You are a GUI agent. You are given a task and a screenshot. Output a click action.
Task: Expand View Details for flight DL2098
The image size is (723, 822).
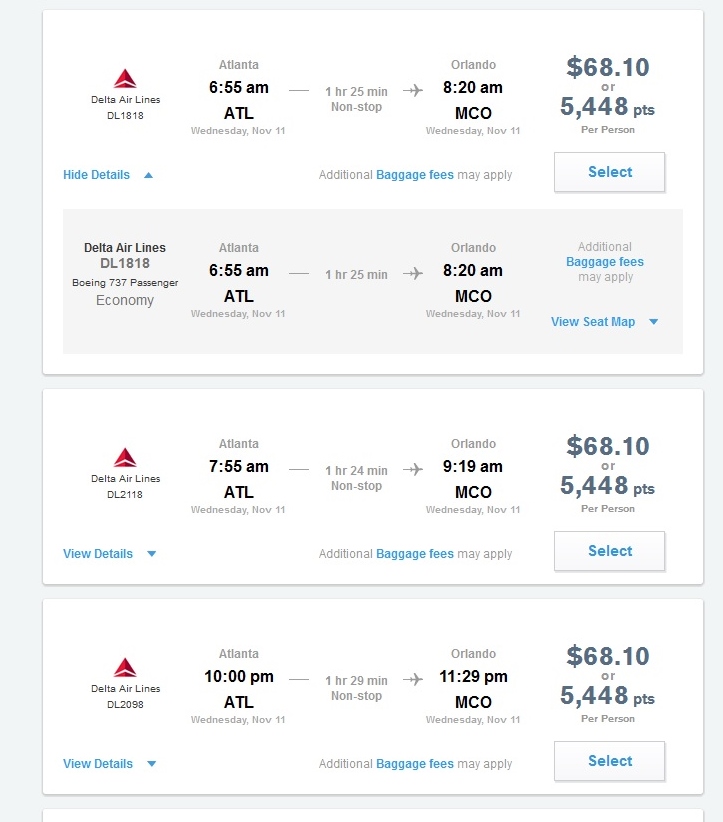152,764
